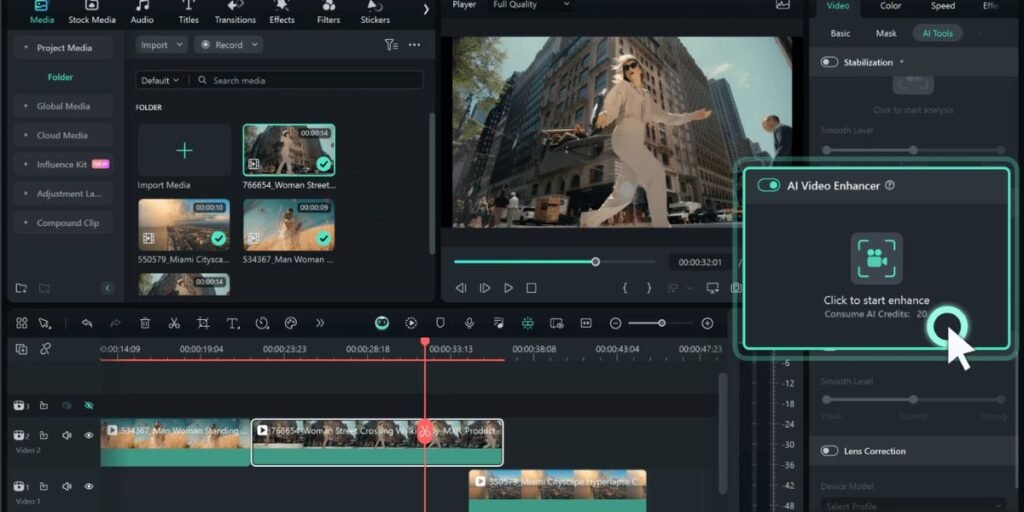
Task: Toggle the green auto-ripple snap icon
Action: point(528,323)
